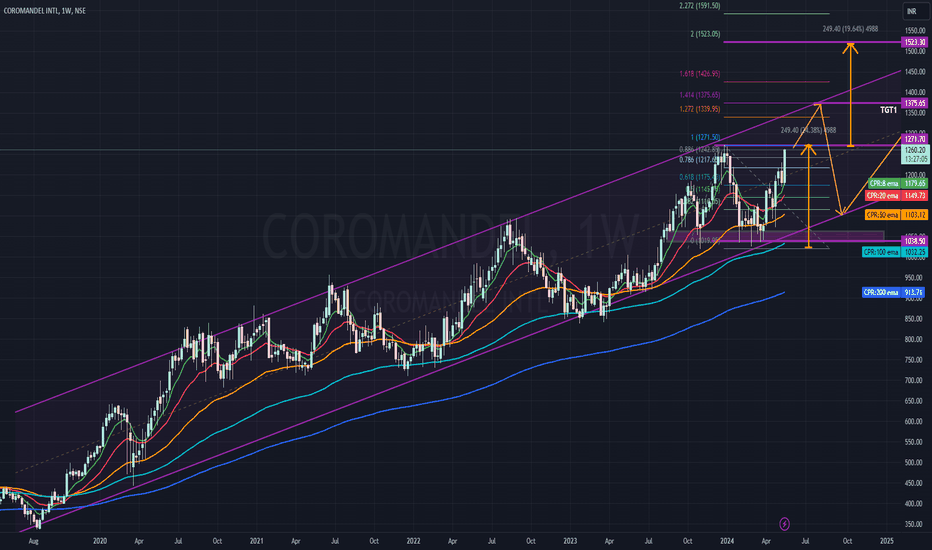932x550 pixels.
Task: Click the Fib level label 2 (1523.05)
Action: pos(705,34)
